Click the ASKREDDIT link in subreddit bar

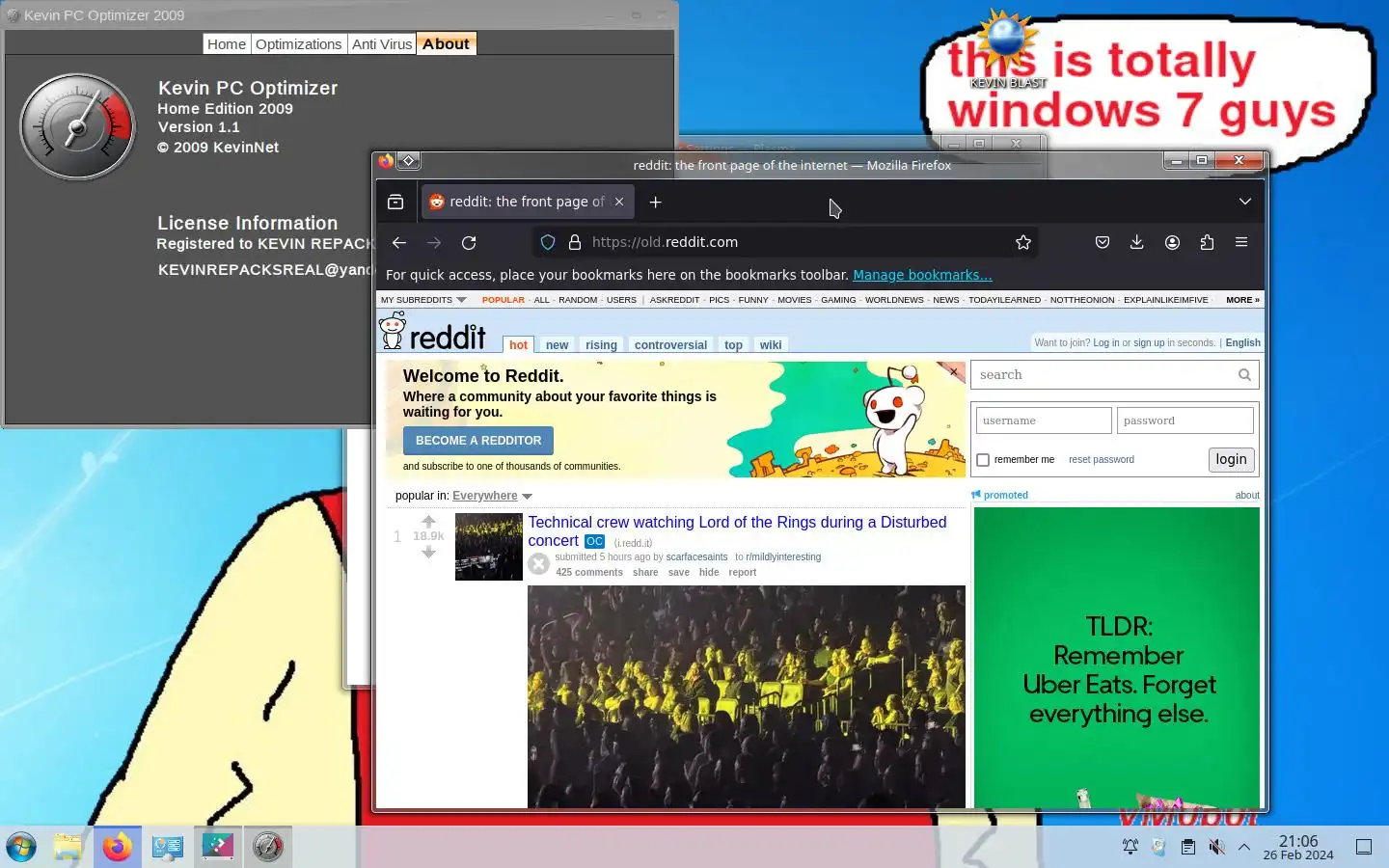coord(674,300)
